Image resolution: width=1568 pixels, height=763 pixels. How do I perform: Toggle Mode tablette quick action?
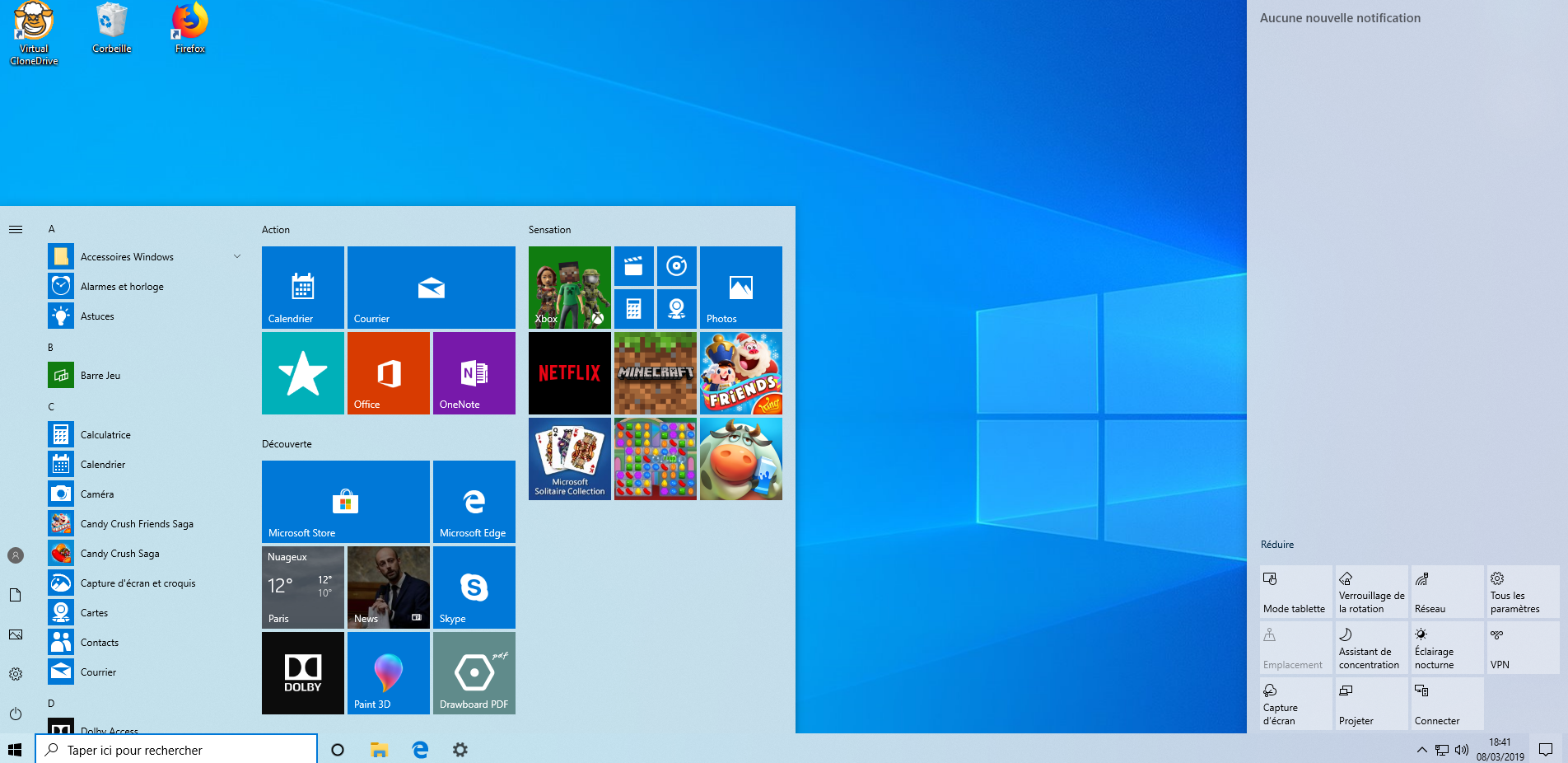(1295, 592)
